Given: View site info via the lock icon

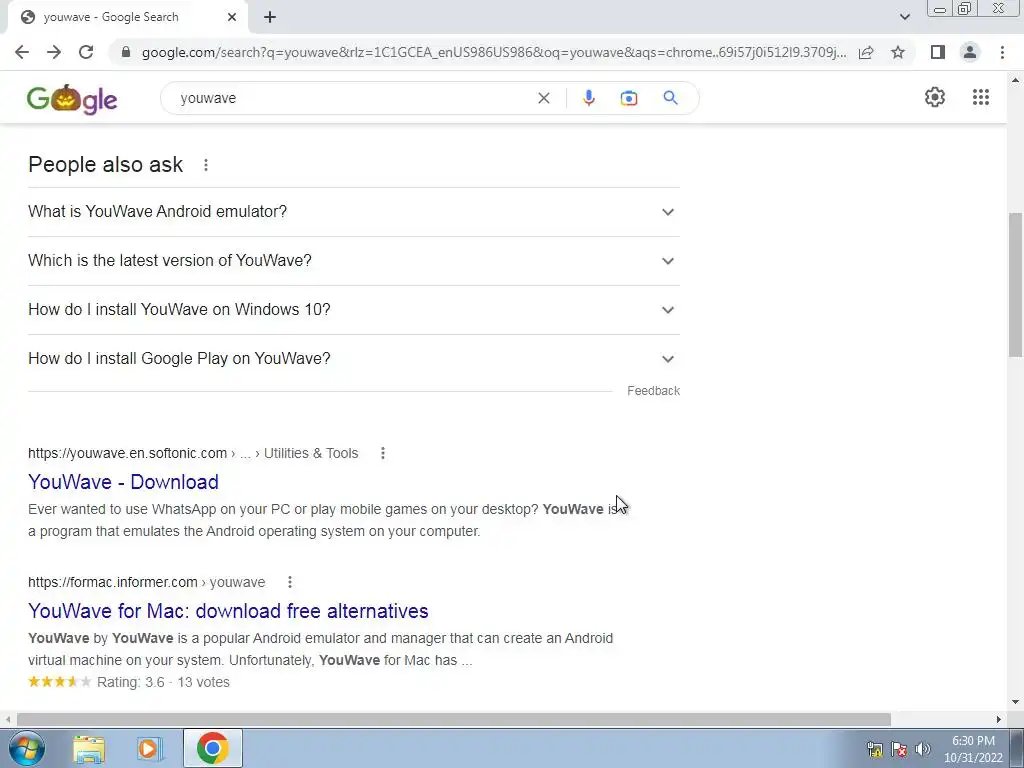Looking at the screenshot, I should [x=126, y=52].
